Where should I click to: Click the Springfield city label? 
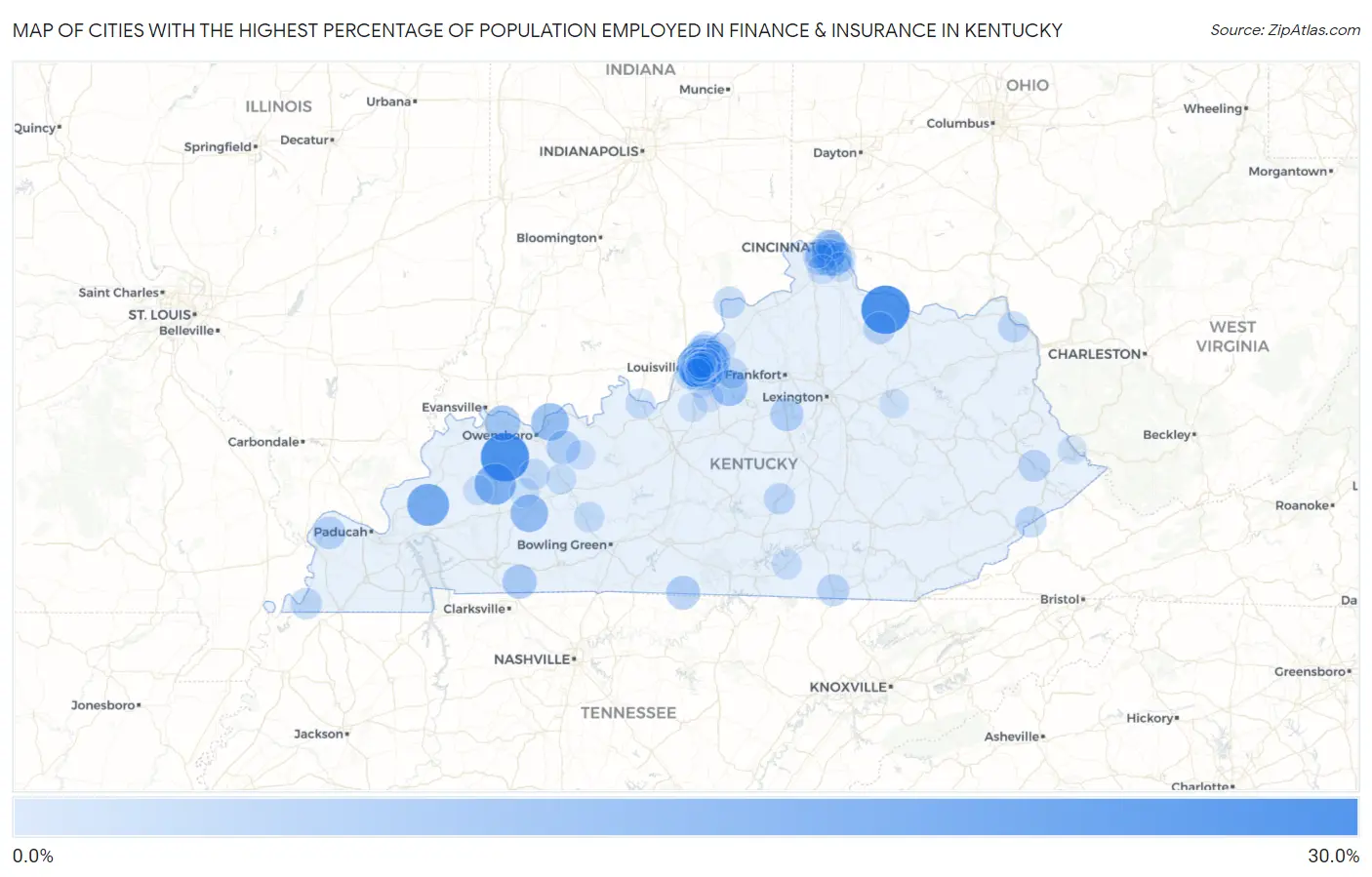221,147
